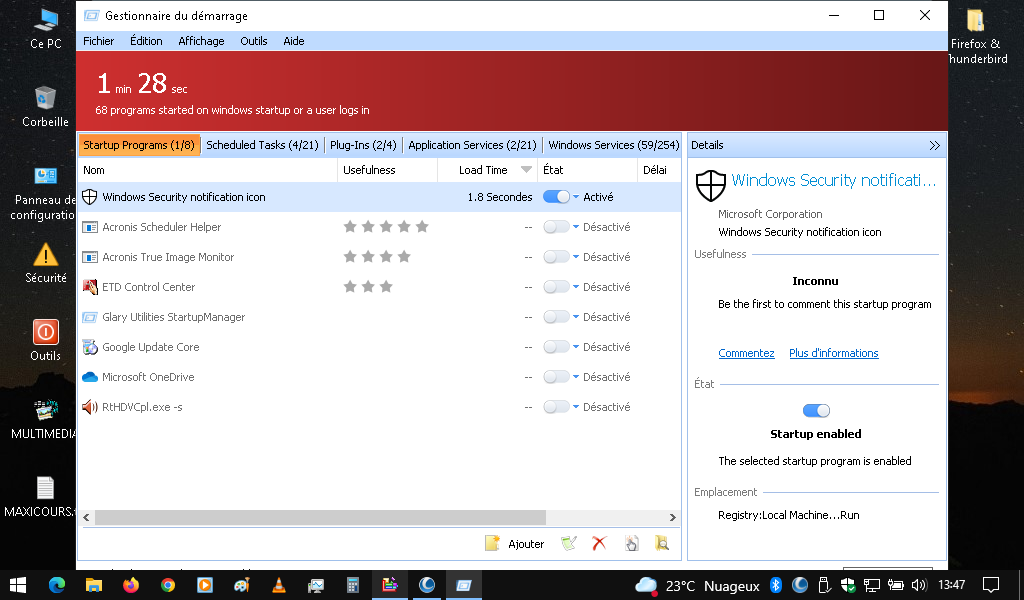1024x600 pixels.
Task: Click the Ajouter new-item icon
Action: (492, 543)
